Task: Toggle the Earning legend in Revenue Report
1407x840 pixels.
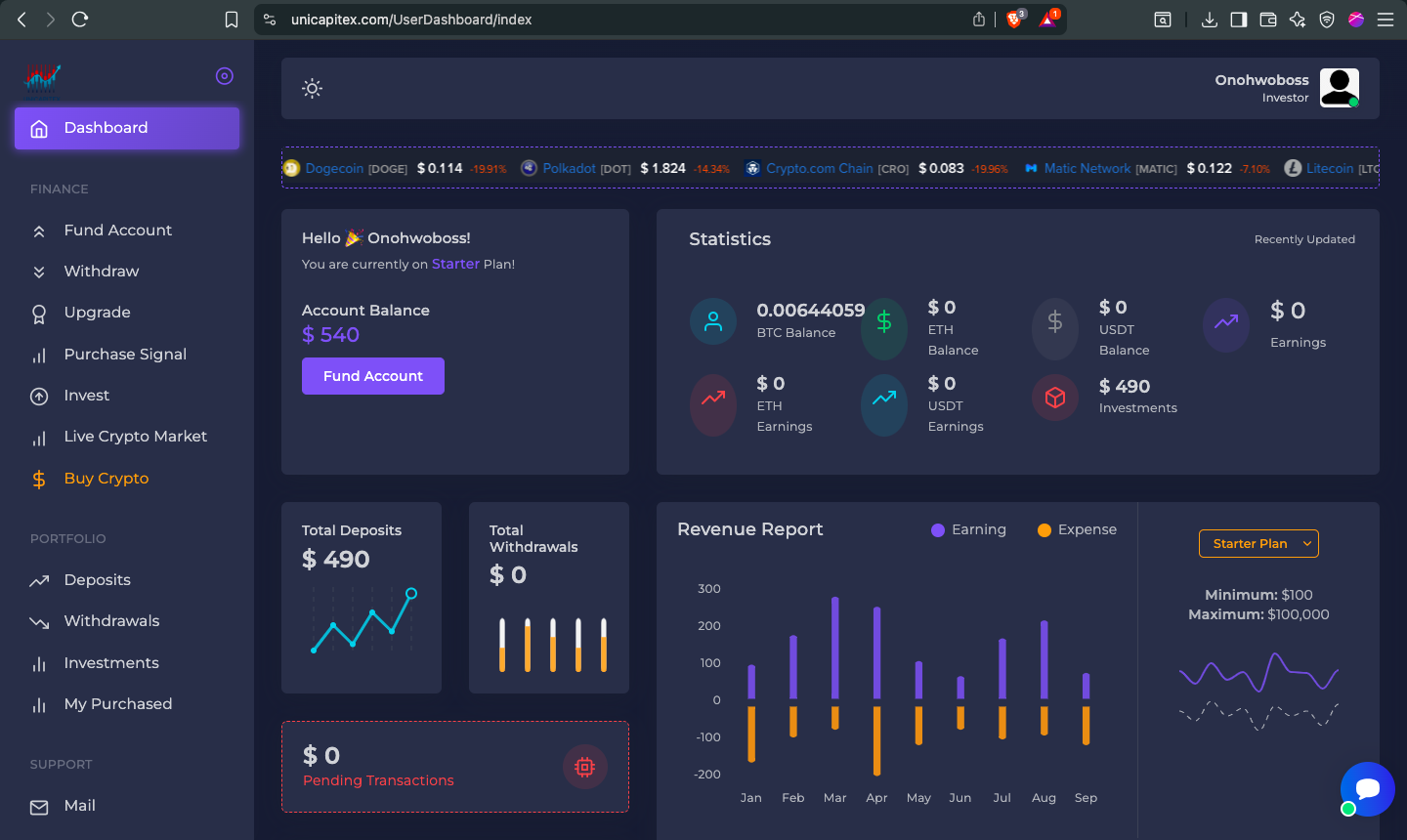Action: coord(967,529)
